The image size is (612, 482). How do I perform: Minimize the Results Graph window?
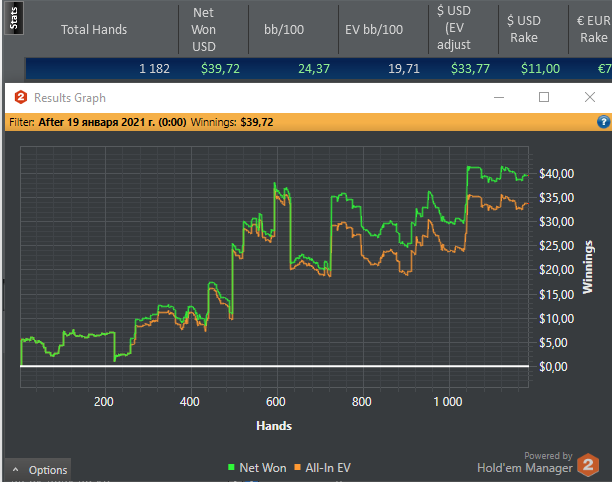coord(499,97)
